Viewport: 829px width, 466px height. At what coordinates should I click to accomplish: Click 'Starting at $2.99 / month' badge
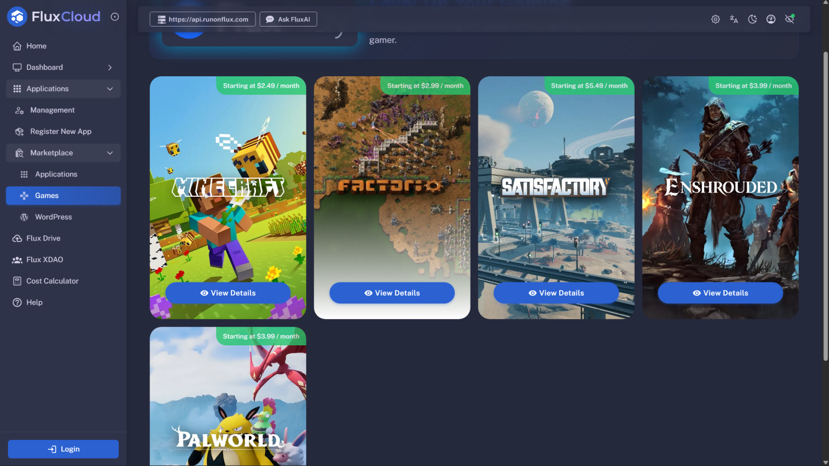coord(425,86)
